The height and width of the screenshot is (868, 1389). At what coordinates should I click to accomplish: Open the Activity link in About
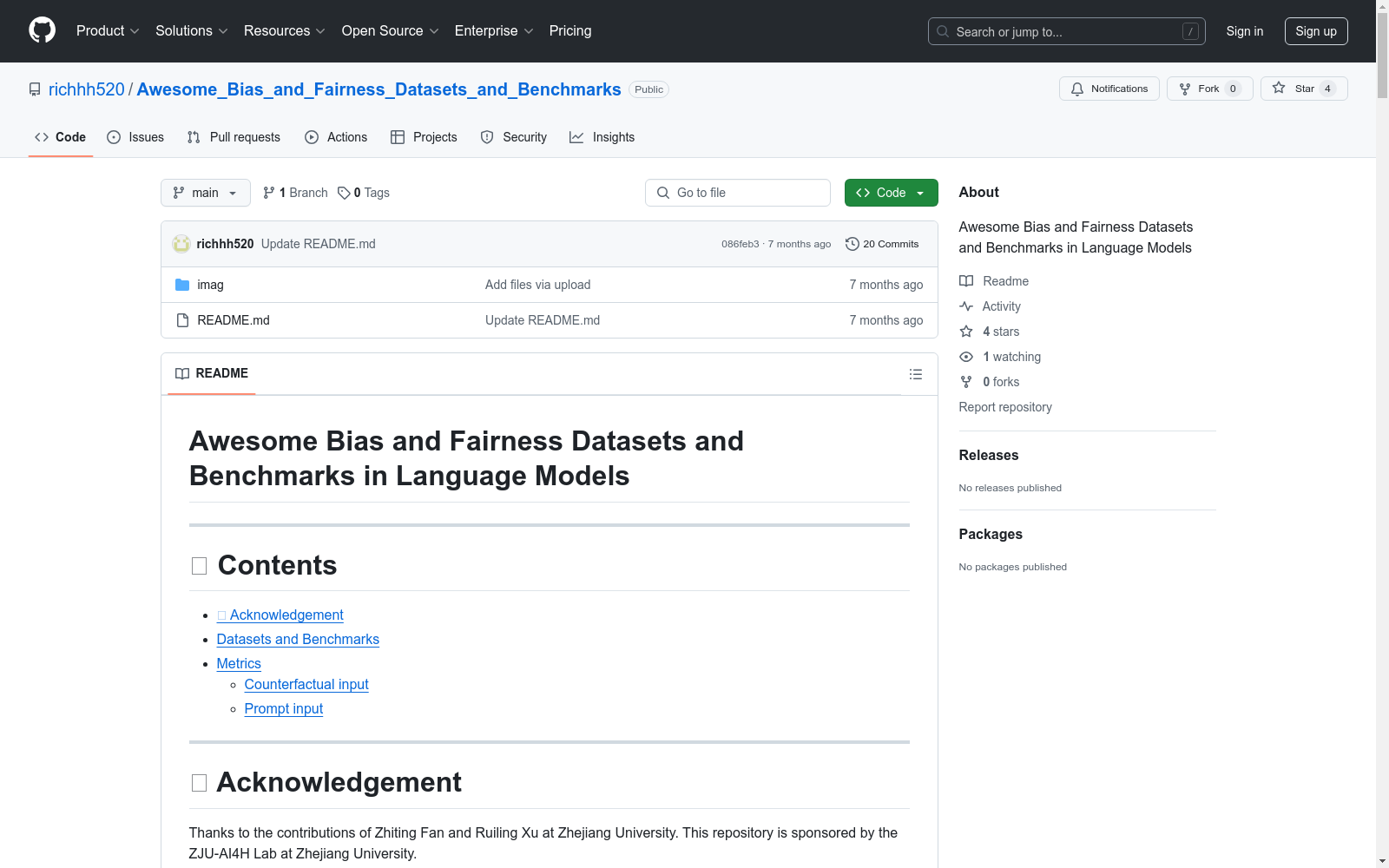991,306
